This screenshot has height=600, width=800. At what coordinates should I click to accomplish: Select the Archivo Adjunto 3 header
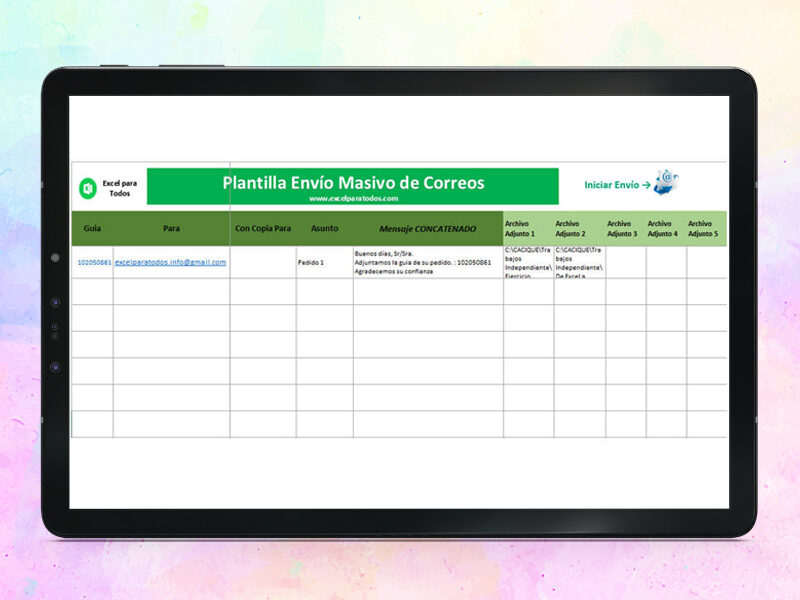coord(626,229)
